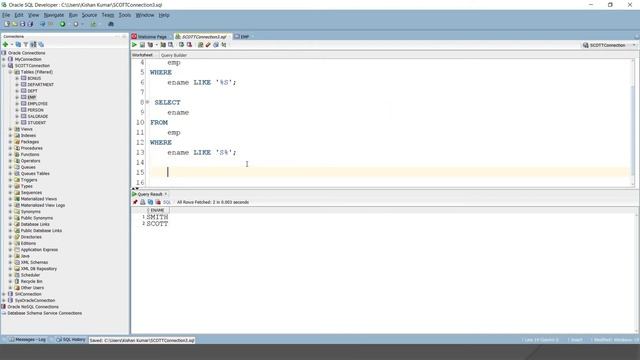This screenshot has width=640, height=360.
Task: Click the New file icon in main toolbar
Action: coord(7,24)
